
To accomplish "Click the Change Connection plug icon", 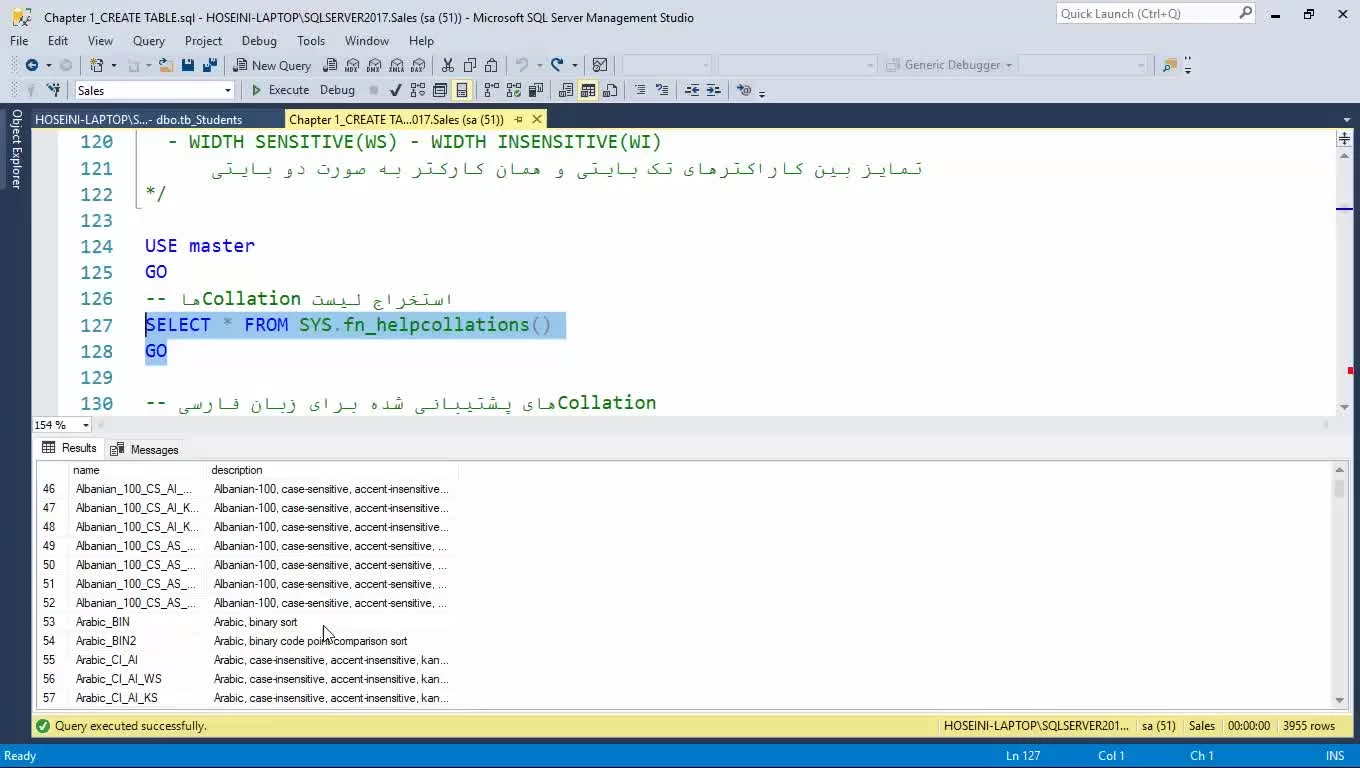I will tap(53, 90).
